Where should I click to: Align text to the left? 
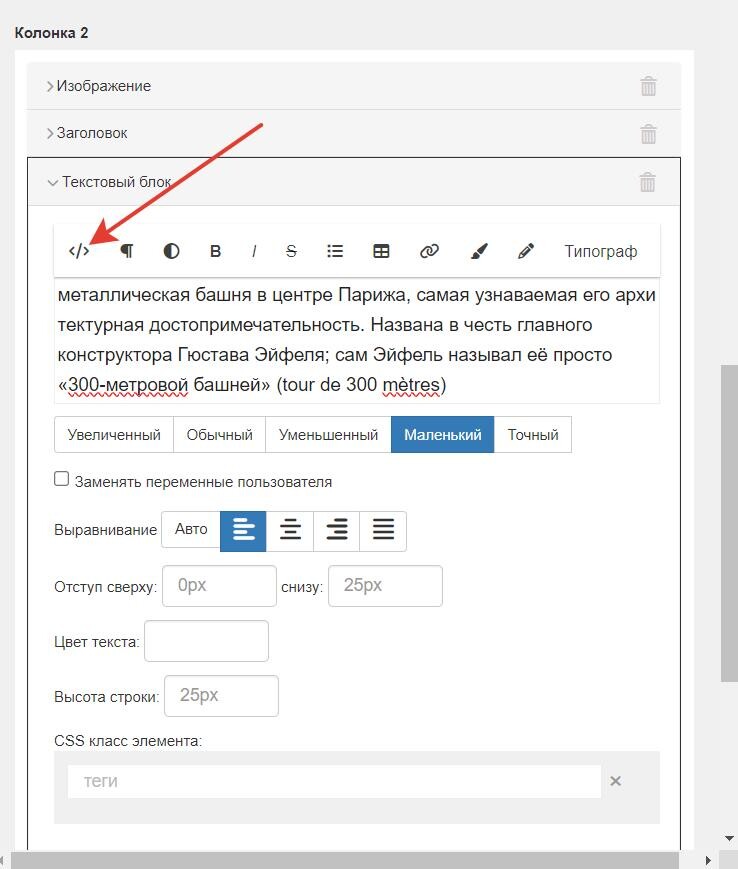(x=243, y=531)
